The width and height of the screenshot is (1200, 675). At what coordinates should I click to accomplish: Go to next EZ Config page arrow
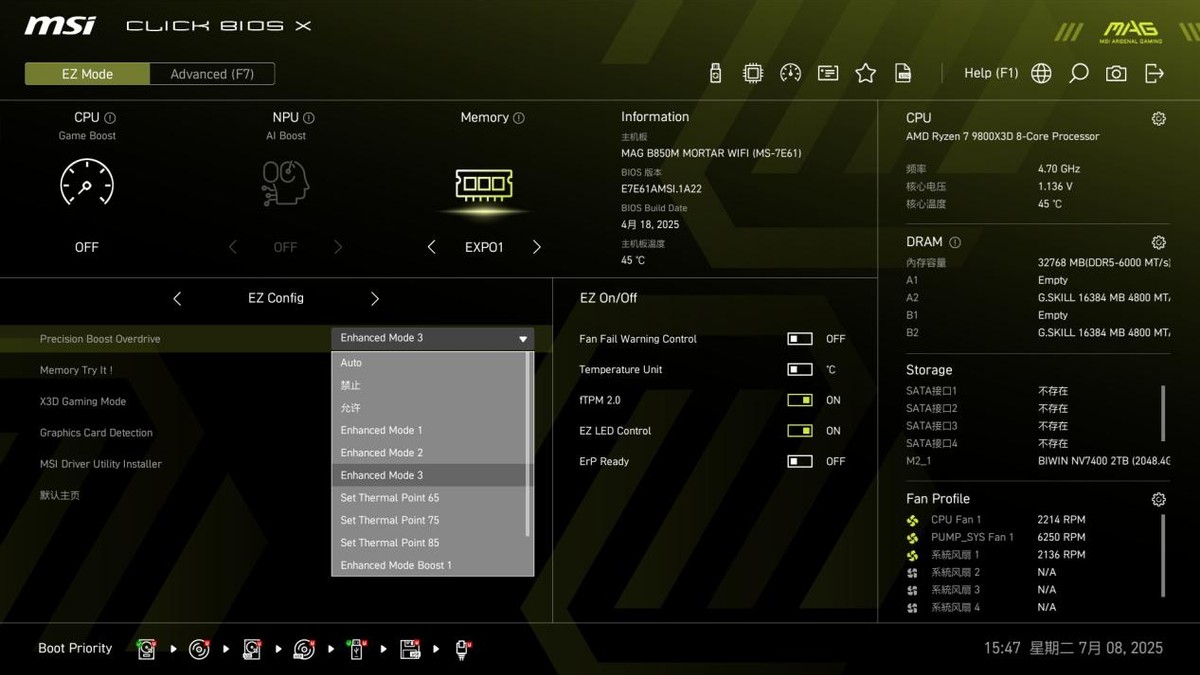tap(375, 298)
